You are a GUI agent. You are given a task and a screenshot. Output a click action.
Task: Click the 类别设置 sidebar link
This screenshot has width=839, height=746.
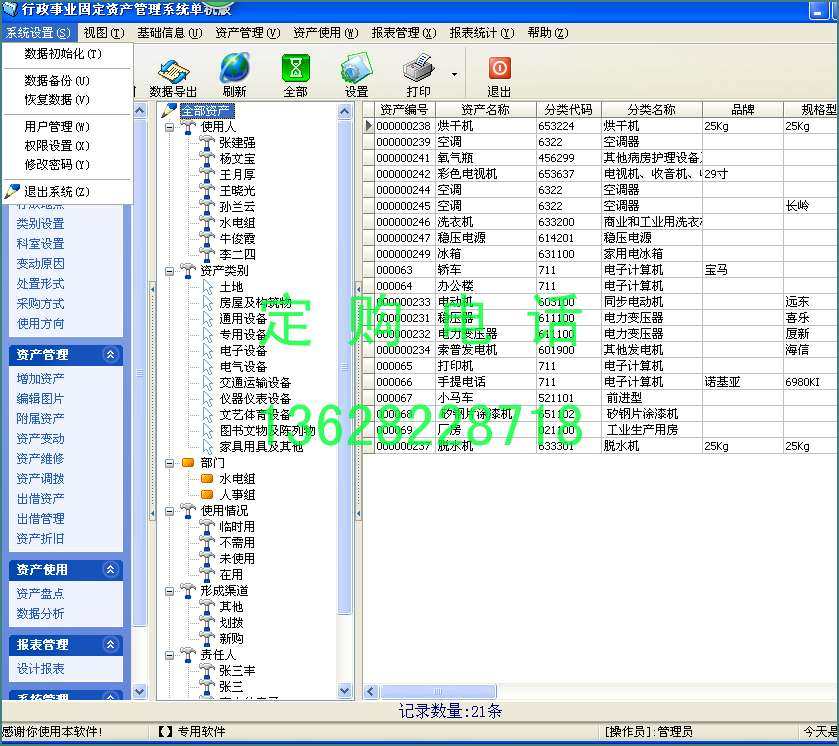[x=40, y=224]
